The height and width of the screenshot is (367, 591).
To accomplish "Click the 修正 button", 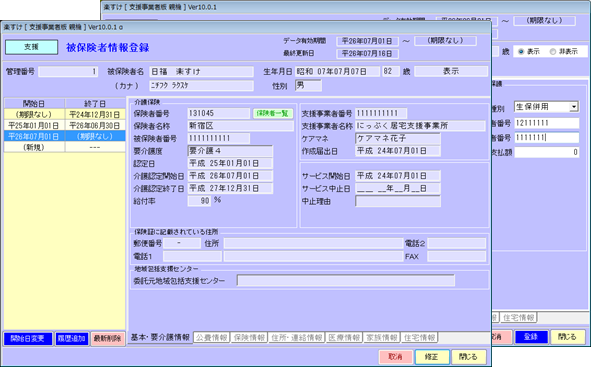I will (x=432, y=356).
